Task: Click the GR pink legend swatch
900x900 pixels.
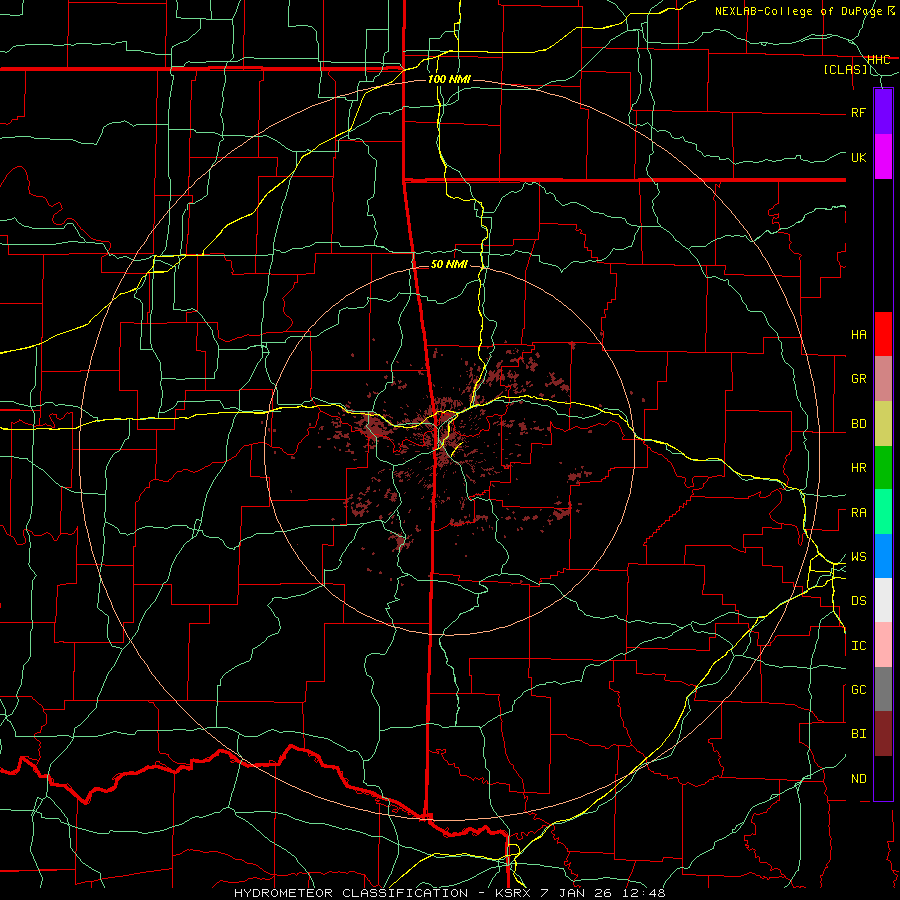Action: point(883,379)
